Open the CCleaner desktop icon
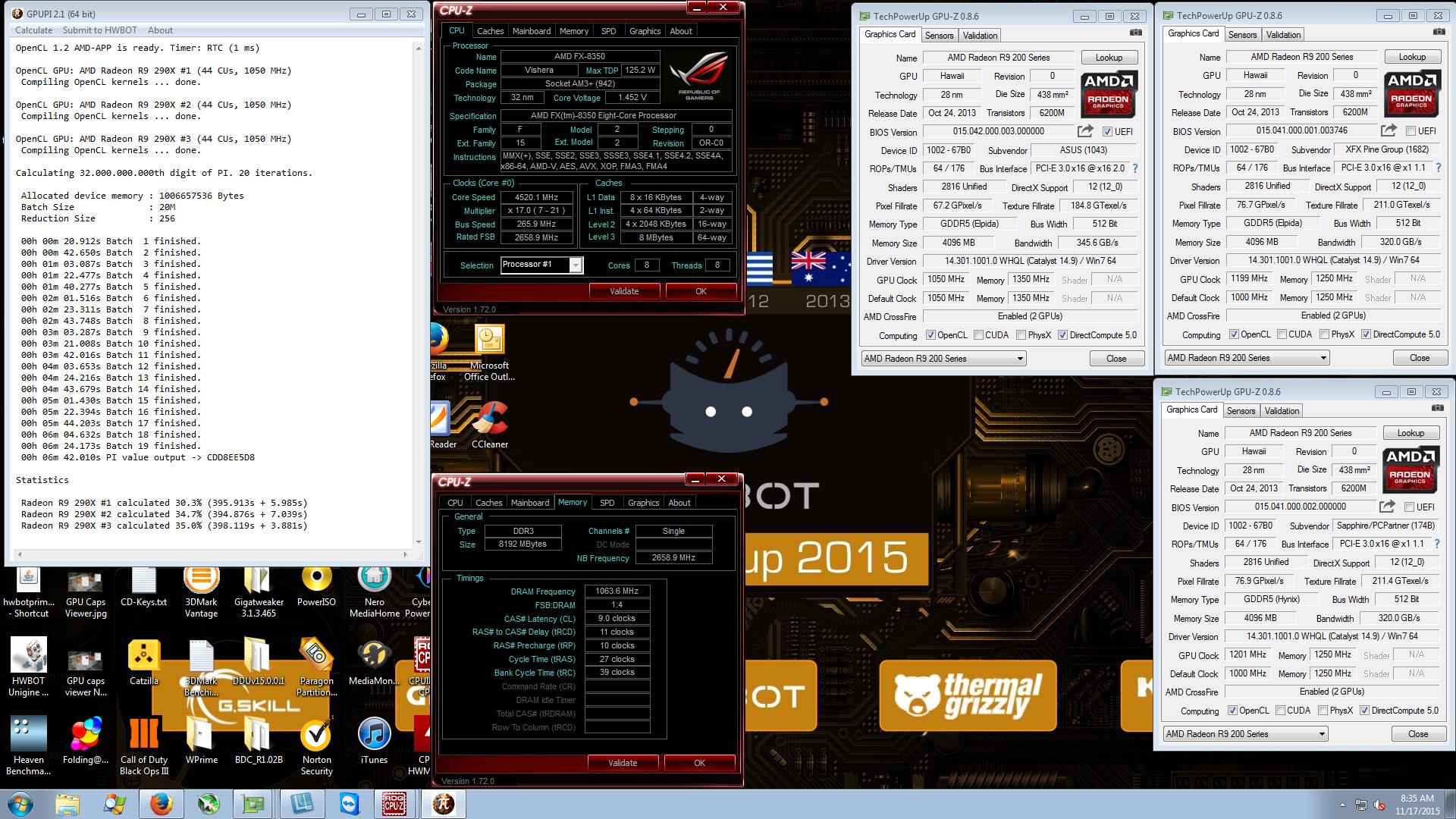1456x819 pixels. click(x=490, y=425)
